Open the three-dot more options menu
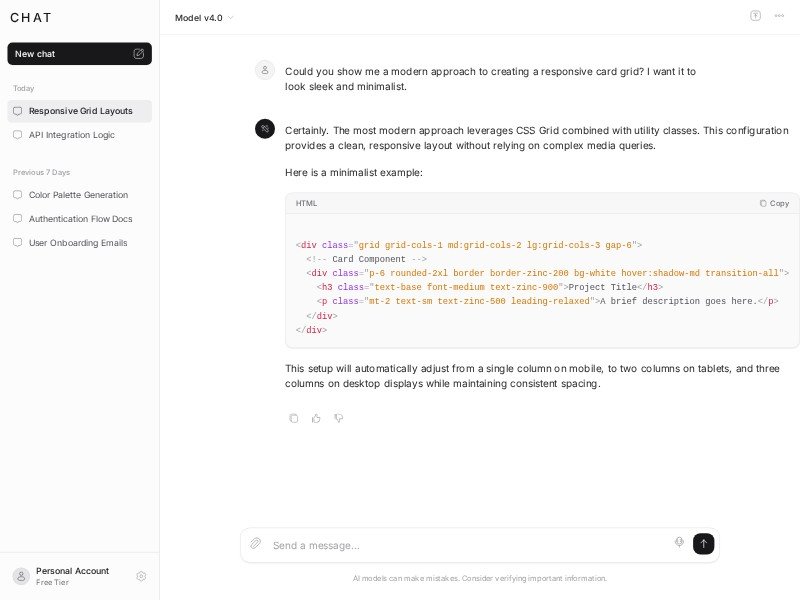The image size is (800, 600). point(779,16)
